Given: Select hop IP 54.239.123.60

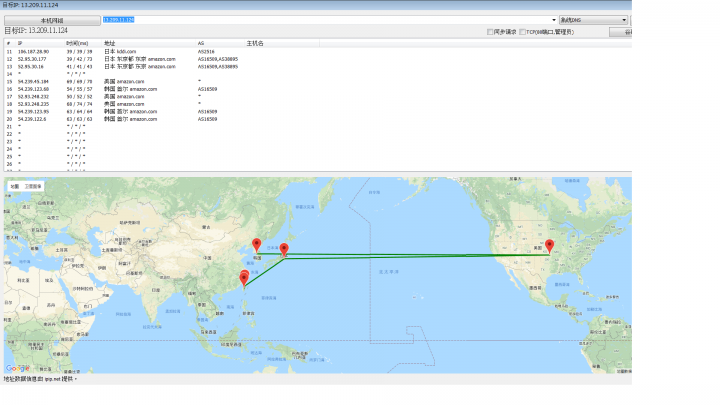Looking at the screenshot, I should (x=33, y=89).
